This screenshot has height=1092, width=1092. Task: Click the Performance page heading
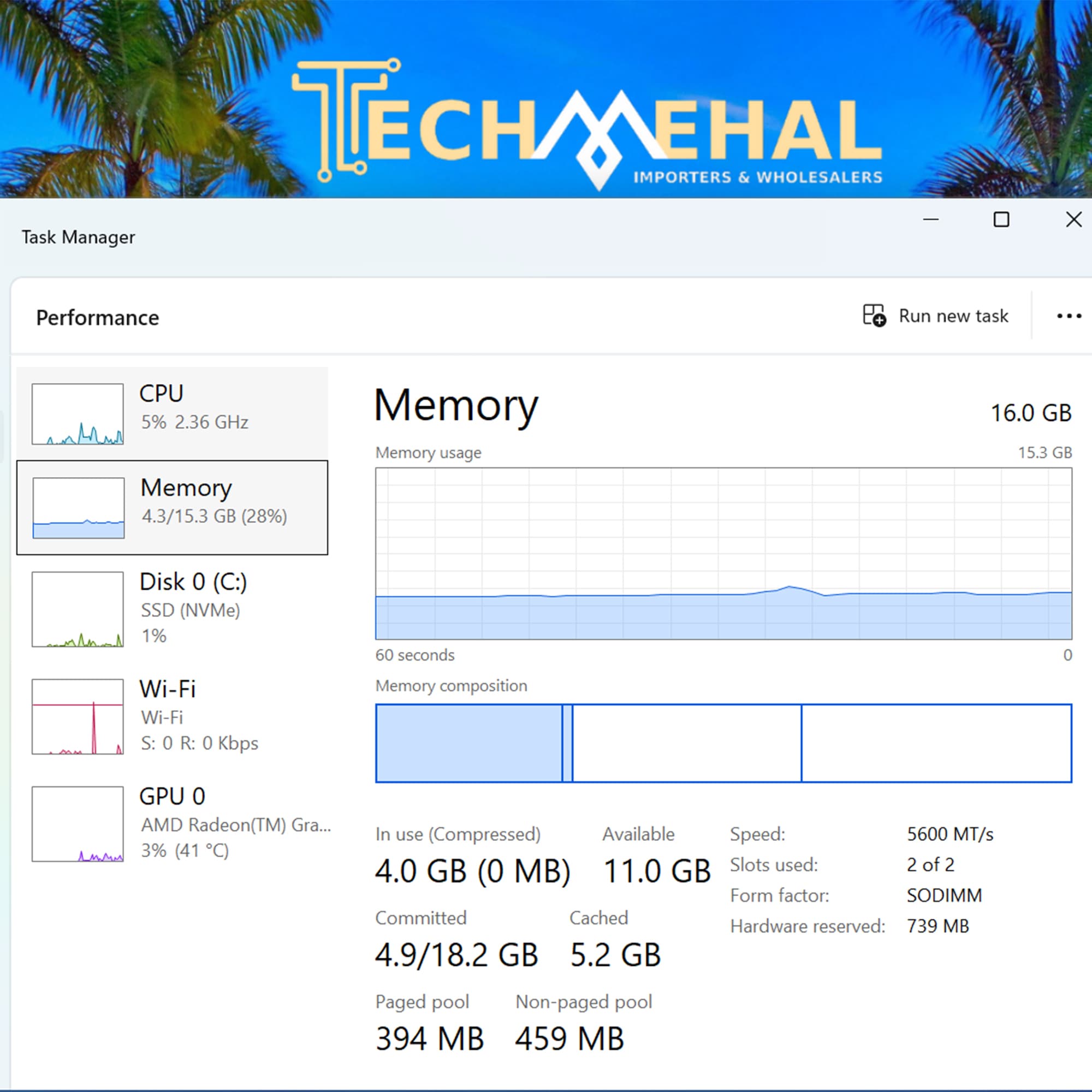(x=98, y=318)
